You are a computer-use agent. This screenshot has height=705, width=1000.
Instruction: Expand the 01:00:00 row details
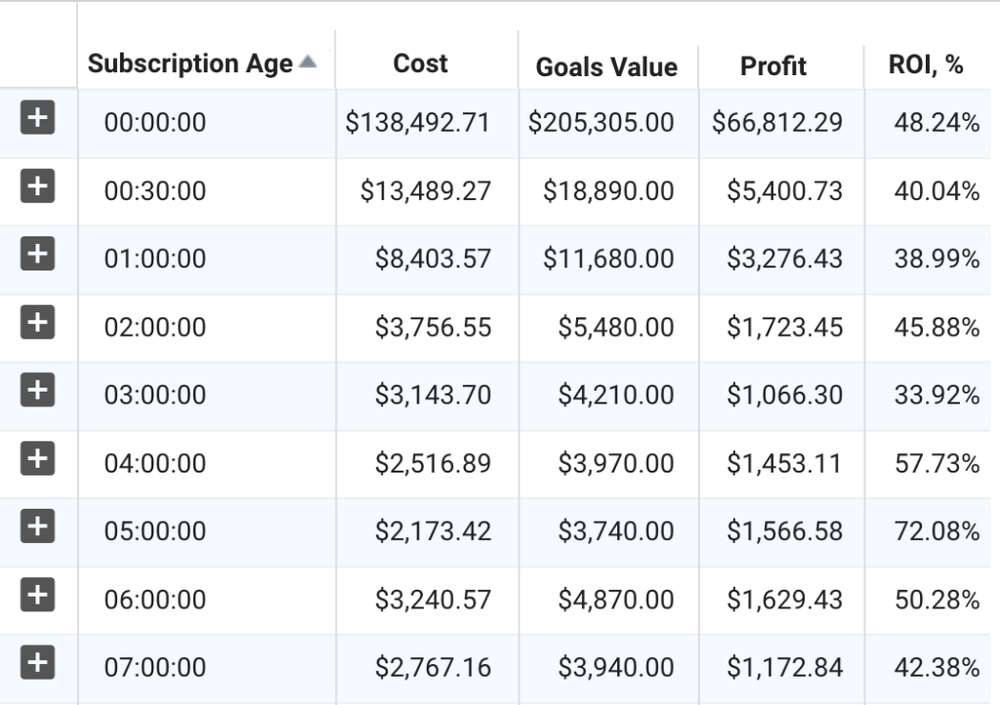point(37,255)
